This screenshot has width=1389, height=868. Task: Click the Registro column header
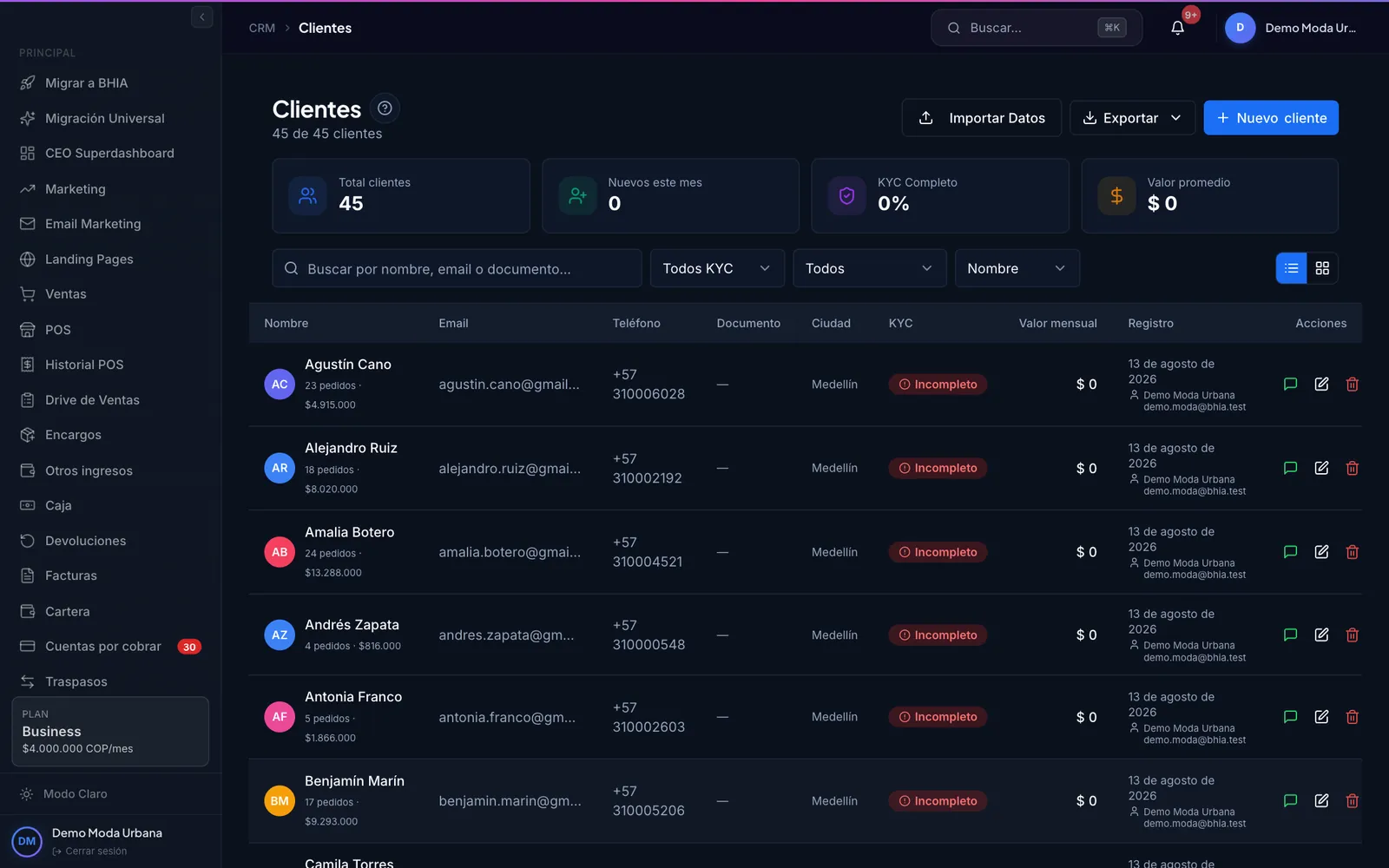click(x=1150, y=323)
